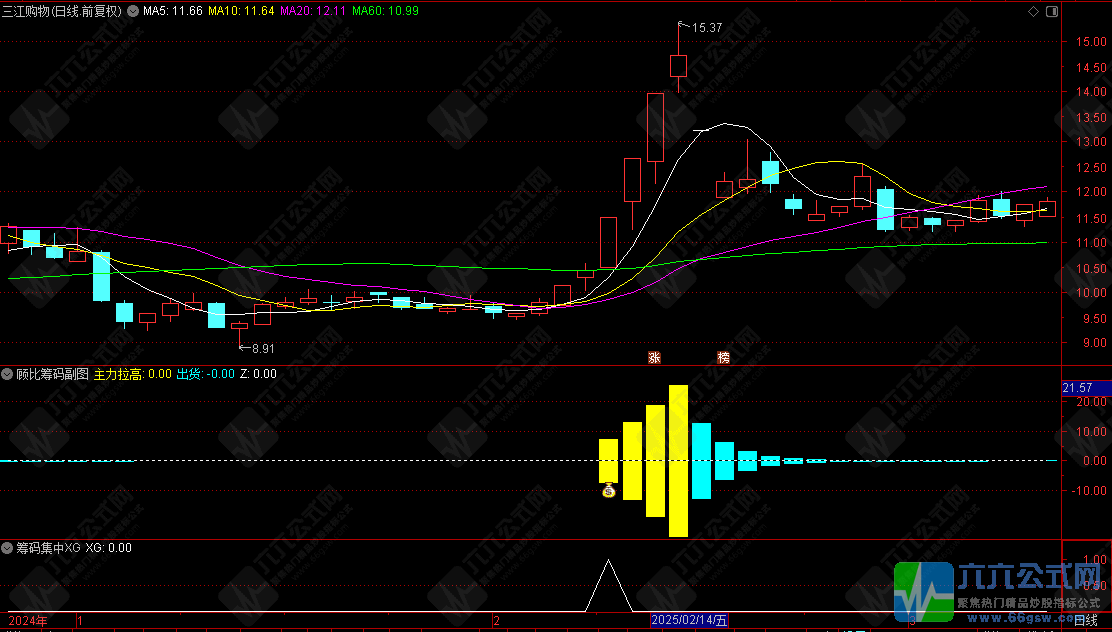Screen dimensions: 1112x632
Task: Click the money bag signal icon
Action: pos(608,489)
